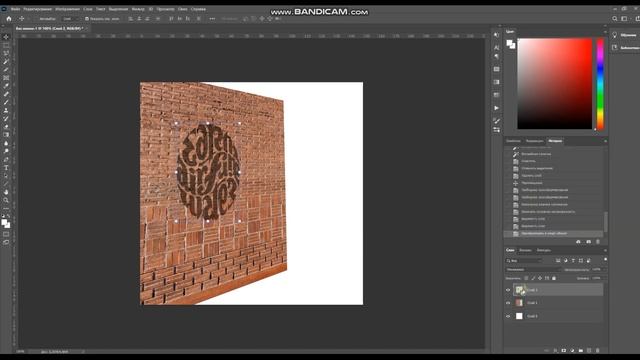Image resolution: width=640 pixels, height=360 pixels.
Task: Create snapshot camera icon in History panel
Action: click(x=588, y=242)
